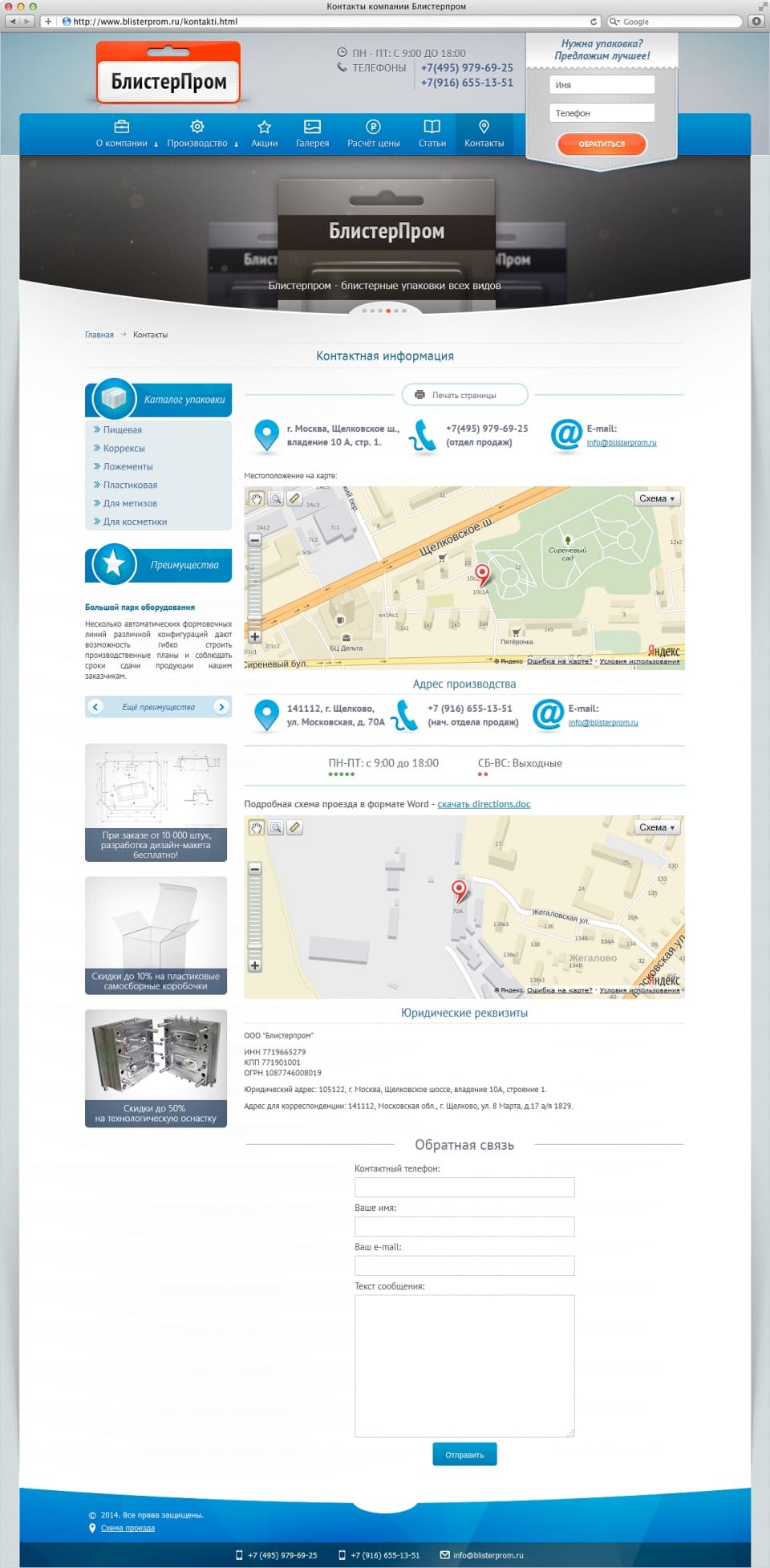Open the Схема dropdown on first map
Screen dimensions: 770x1568
pos(658,498)
